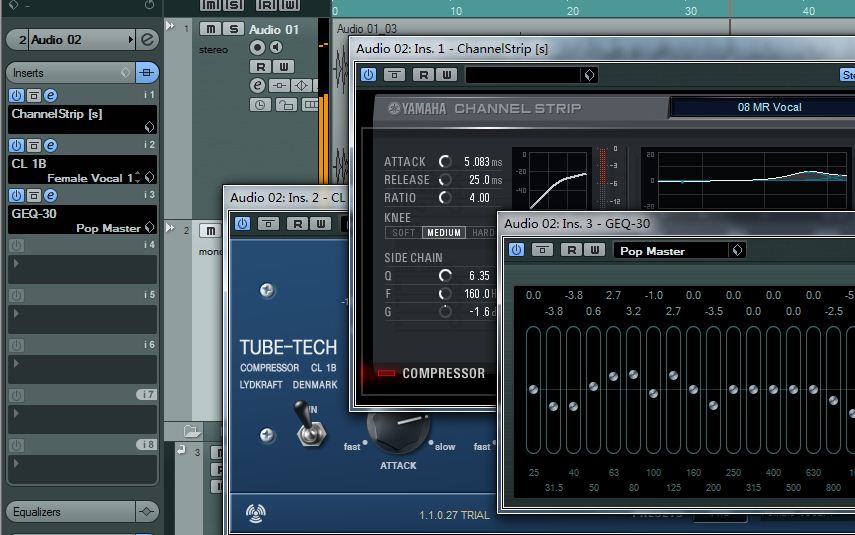Enable read automation on Audio 01 track
This screenshot has width=855, height=535.
pos(261,67)
